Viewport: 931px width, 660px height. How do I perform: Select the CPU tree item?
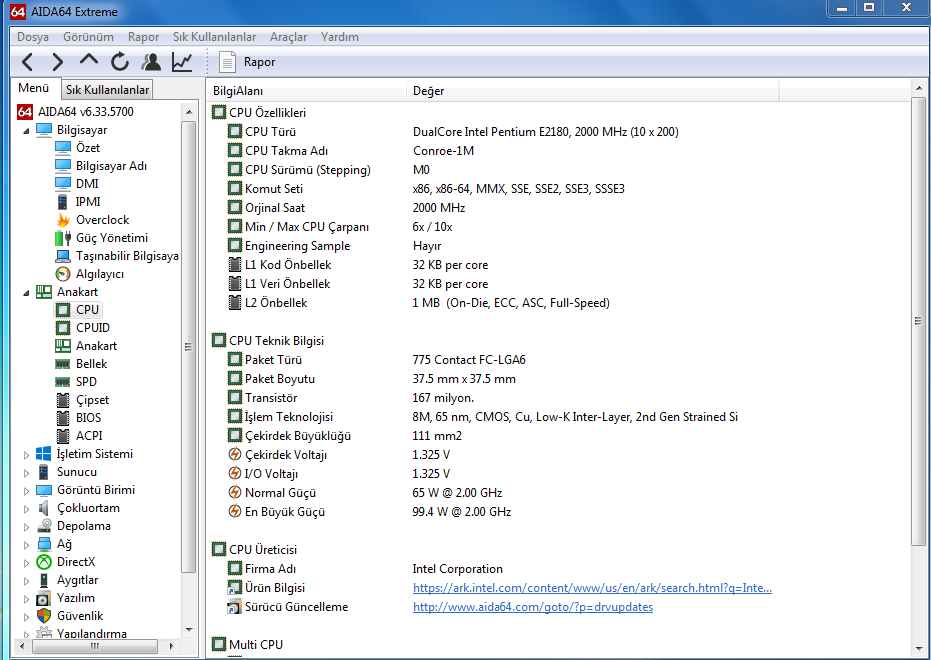[x=87, y=310]
